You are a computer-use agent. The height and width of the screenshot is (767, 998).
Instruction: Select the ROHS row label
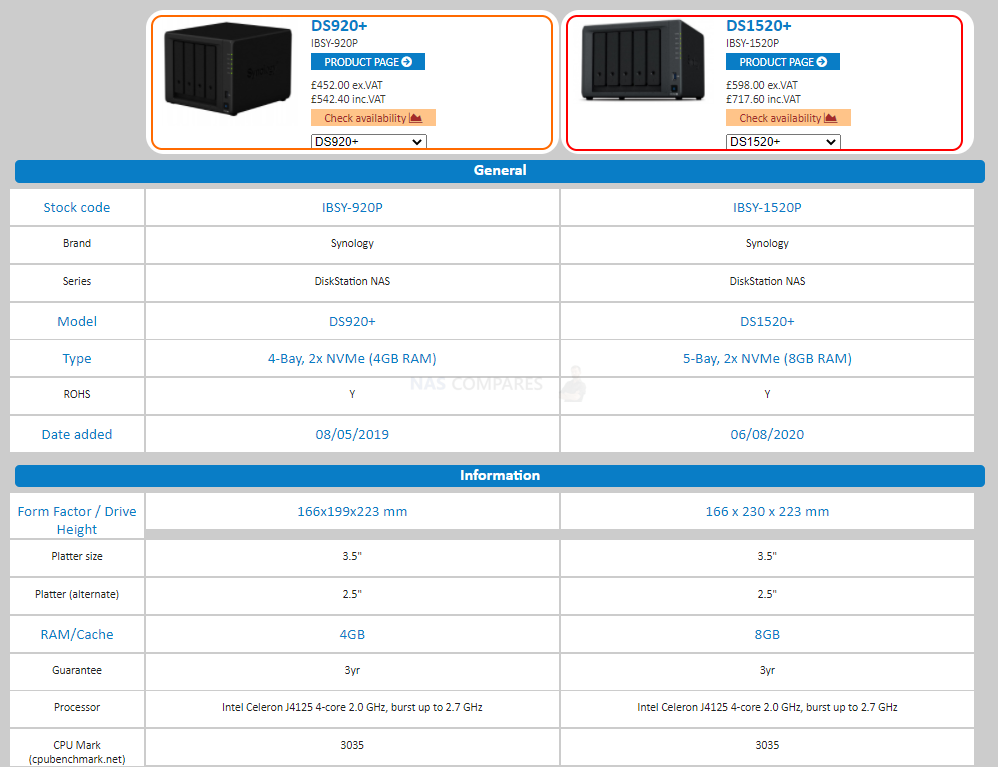coord(77,395)
